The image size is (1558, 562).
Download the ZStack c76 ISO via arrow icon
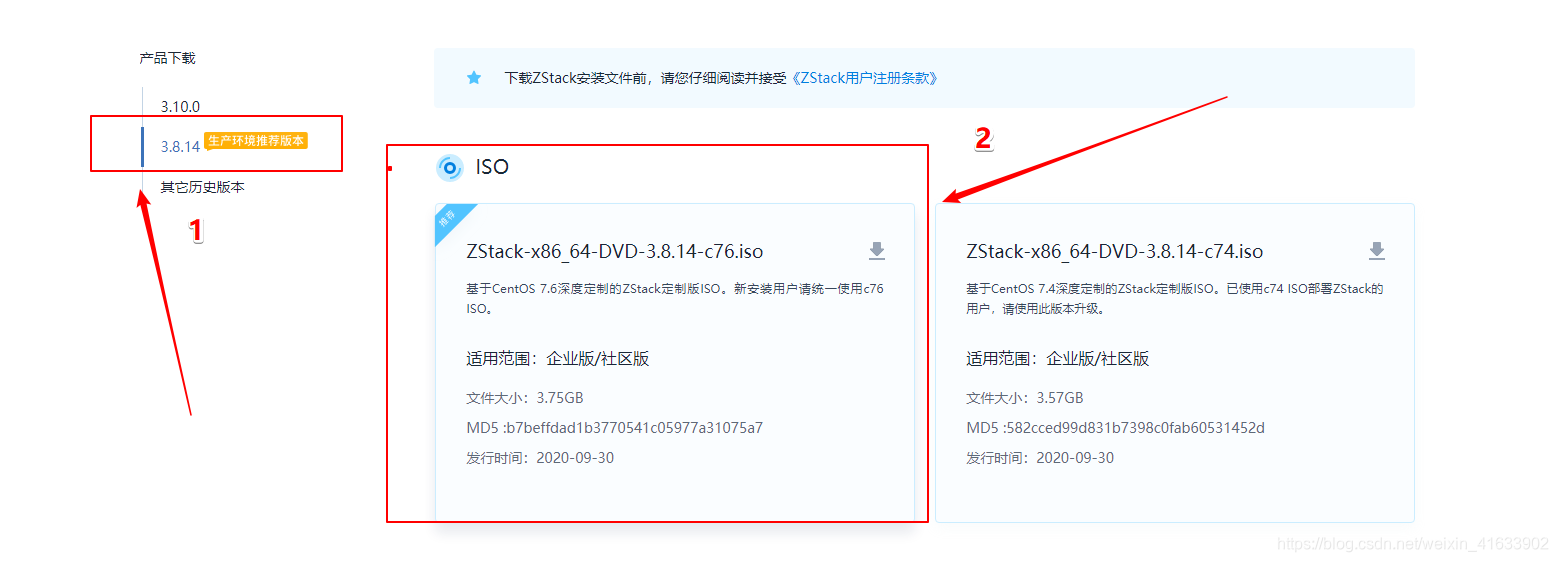(877, 251)
